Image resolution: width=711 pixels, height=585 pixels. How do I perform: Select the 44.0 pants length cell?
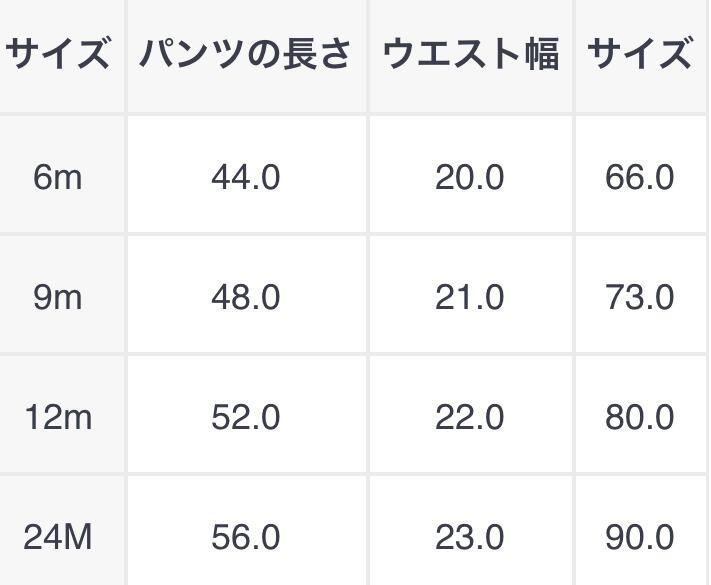(x=246, y=177)
